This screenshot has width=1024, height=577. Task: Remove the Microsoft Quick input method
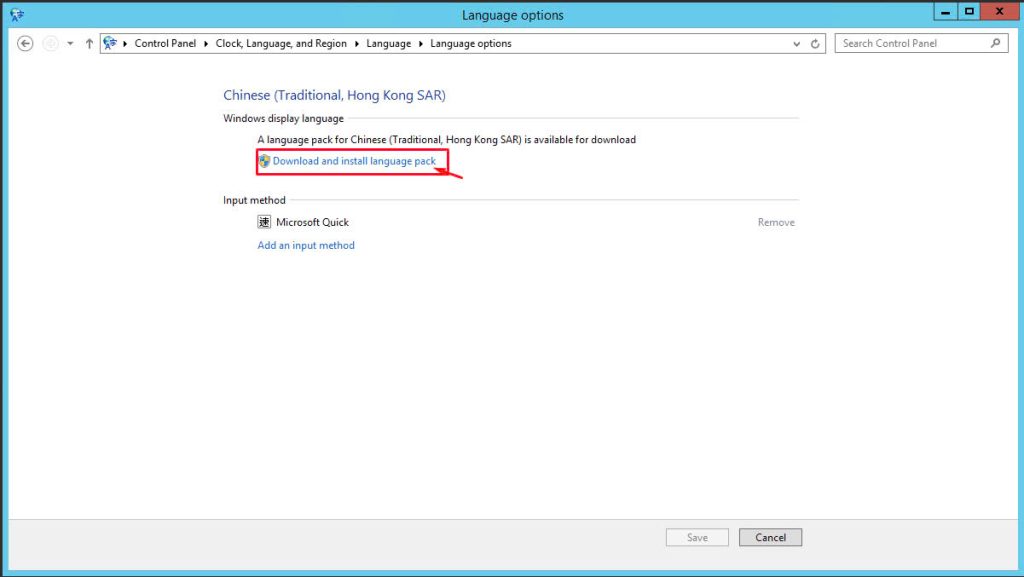click(x=776, y=222)
